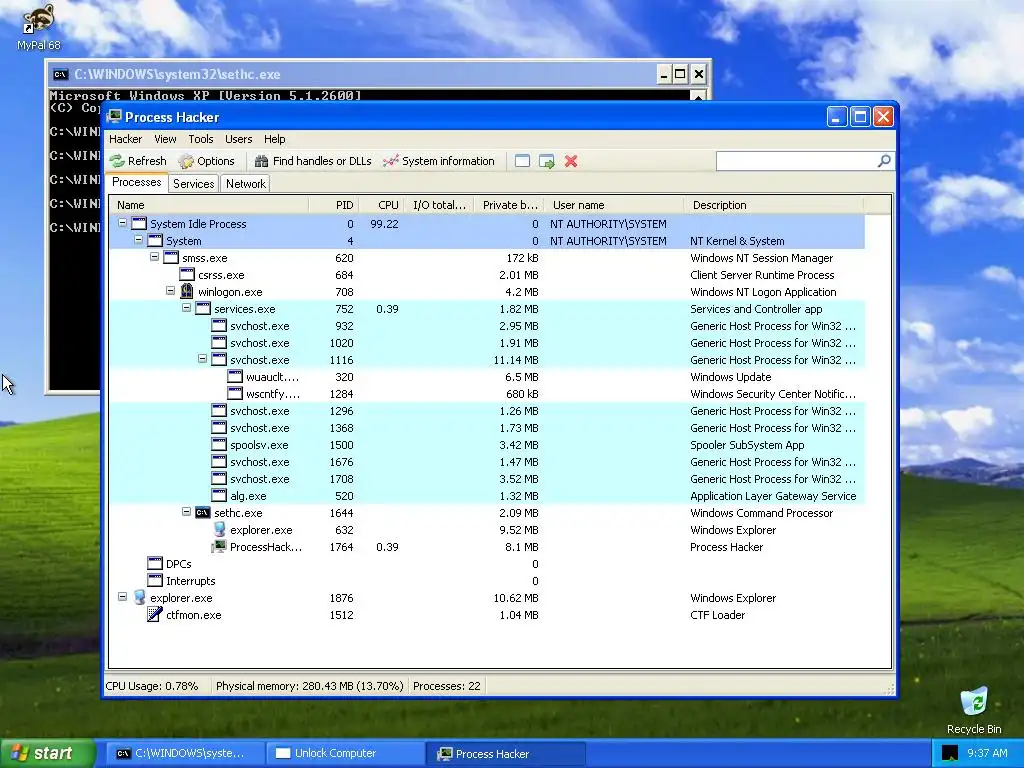This screenshot has height=768, width=1024.
Task: Click the system tray black icon
Action: (x=950, y=754)
